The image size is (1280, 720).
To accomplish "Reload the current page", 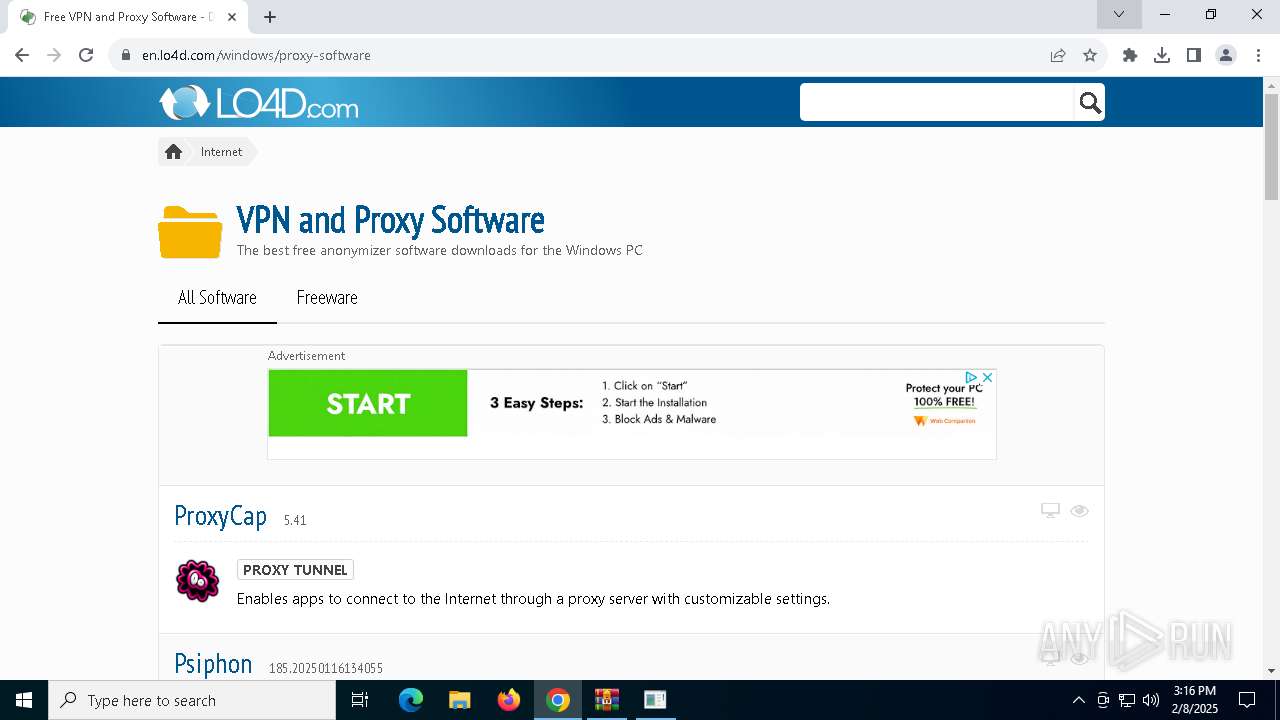I will coord(86,55).
